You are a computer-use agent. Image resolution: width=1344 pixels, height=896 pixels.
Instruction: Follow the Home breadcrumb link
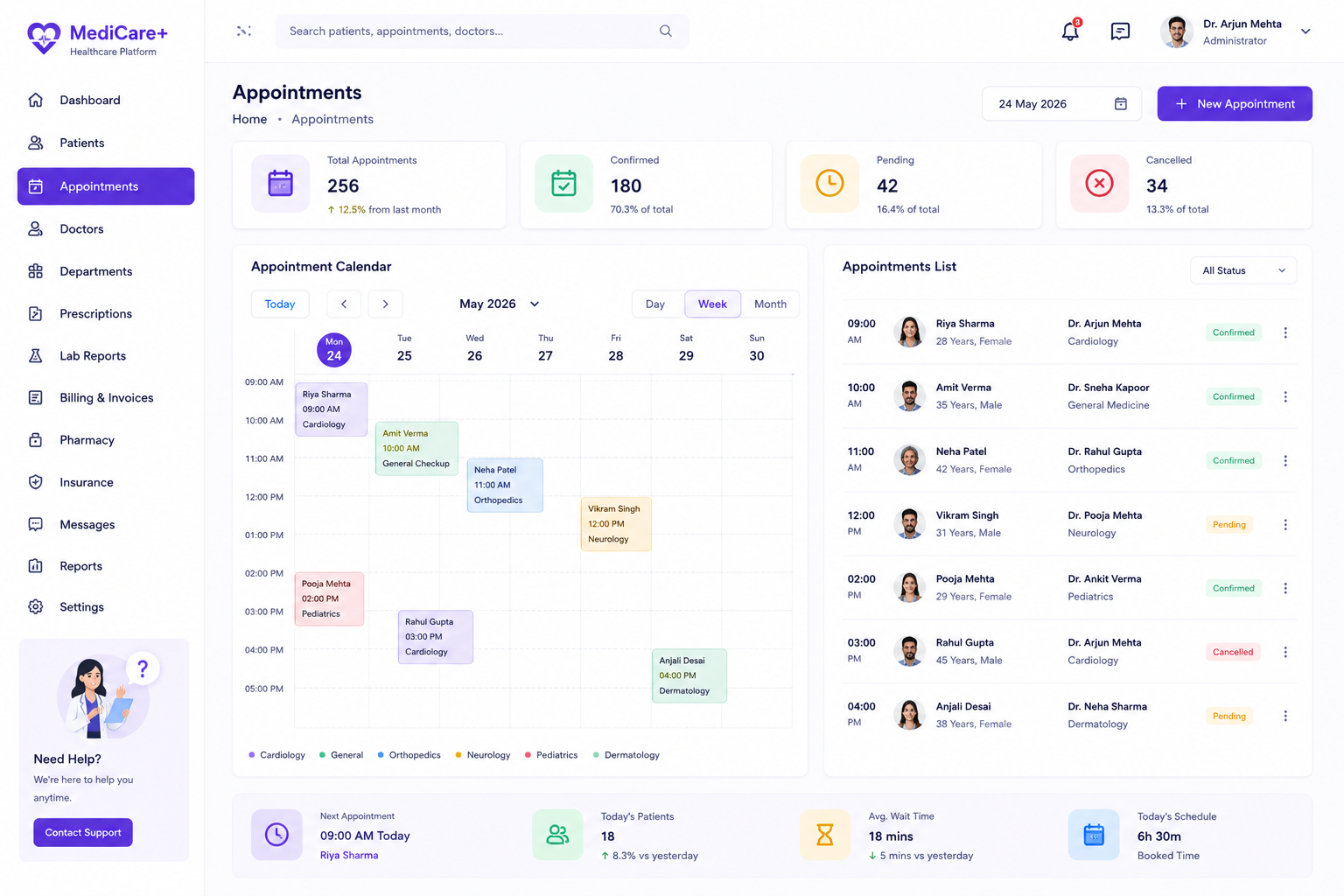pyautogui.click(x=249, y=119)
